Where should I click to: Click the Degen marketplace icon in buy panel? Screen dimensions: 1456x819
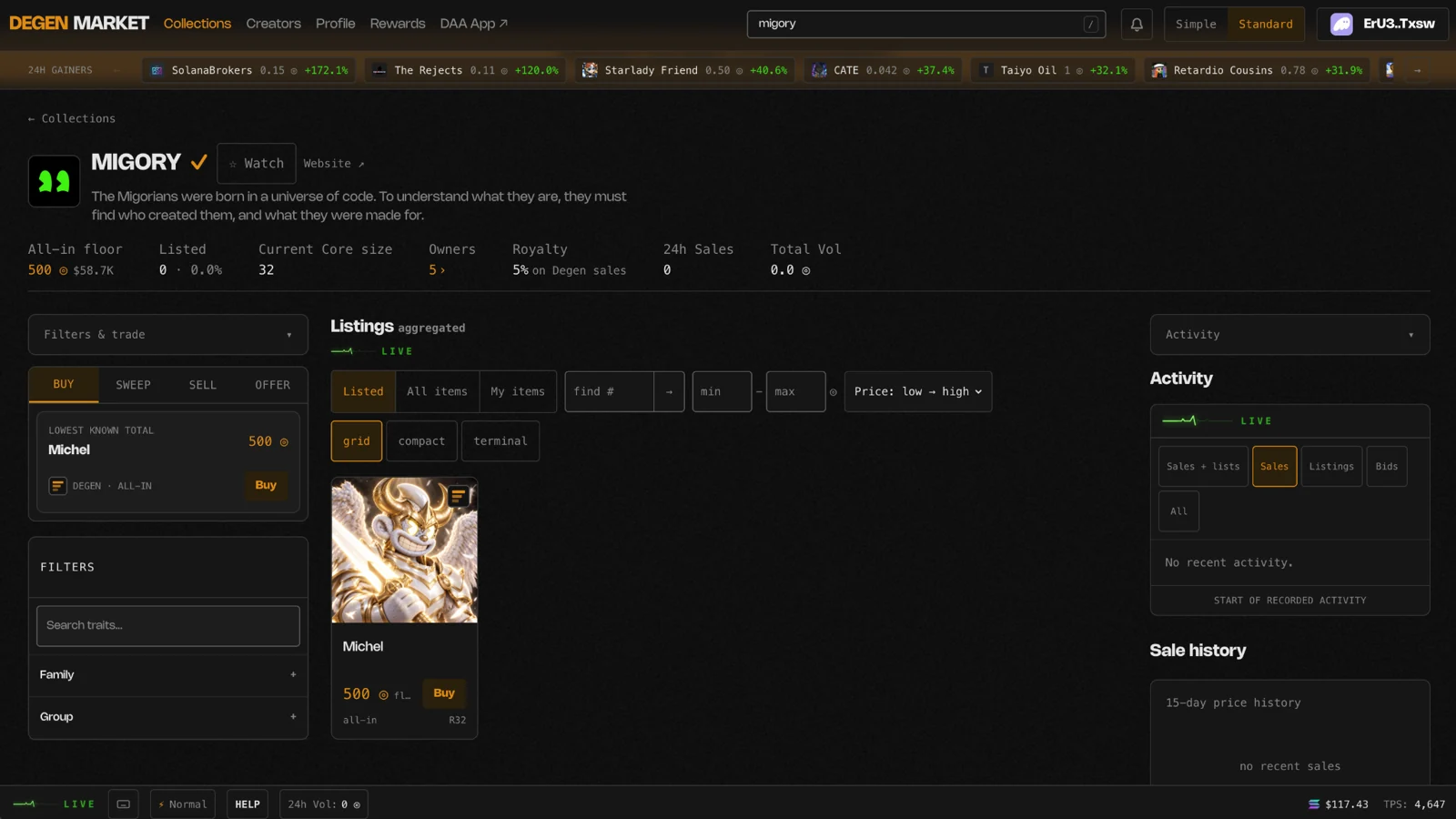57,486
